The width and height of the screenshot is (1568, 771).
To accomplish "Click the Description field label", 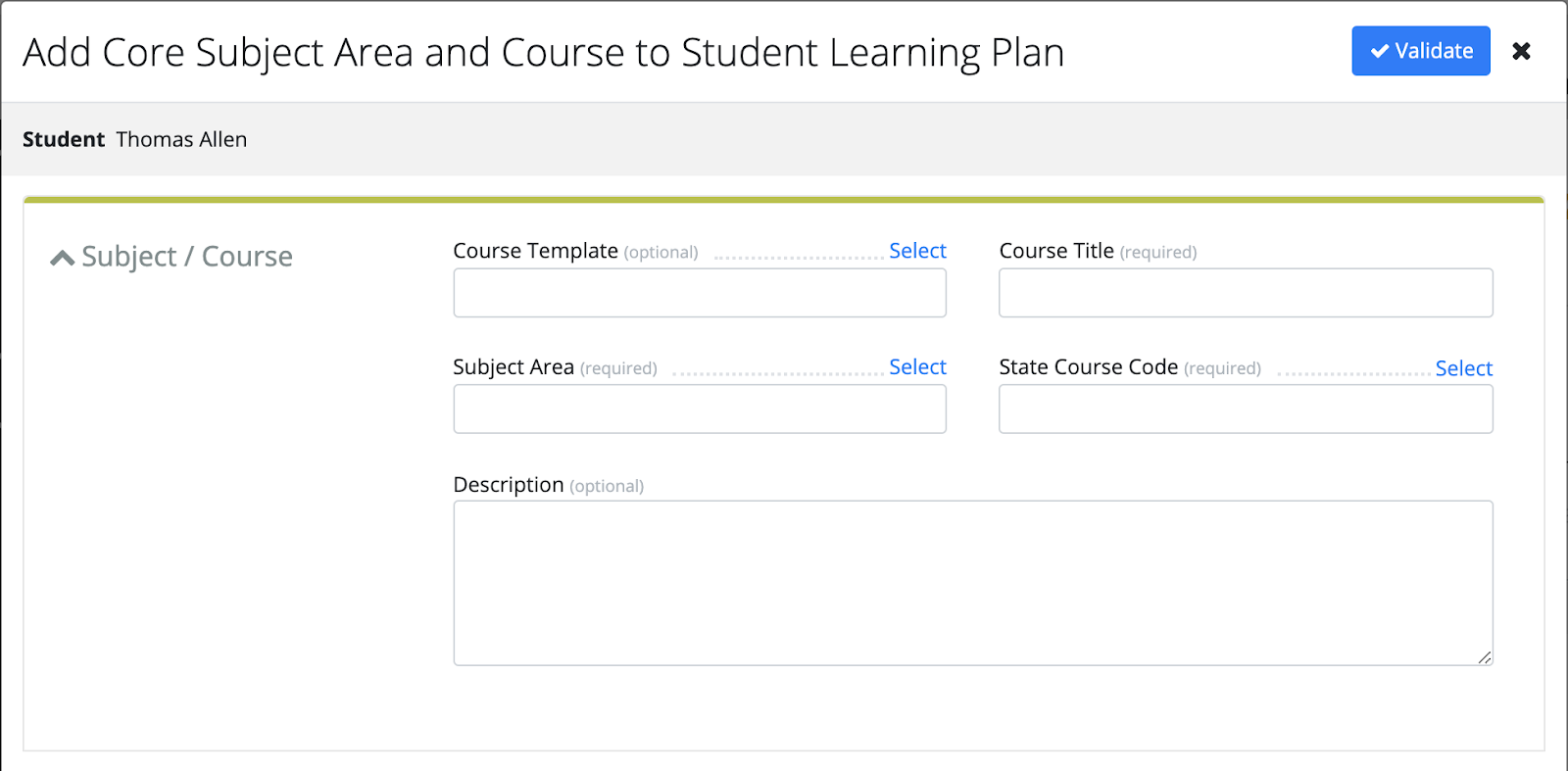I will (508, 485).
